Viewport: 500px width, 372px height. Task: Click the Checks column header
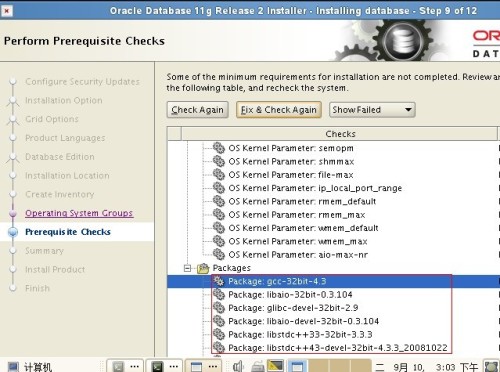click(340, 134)
